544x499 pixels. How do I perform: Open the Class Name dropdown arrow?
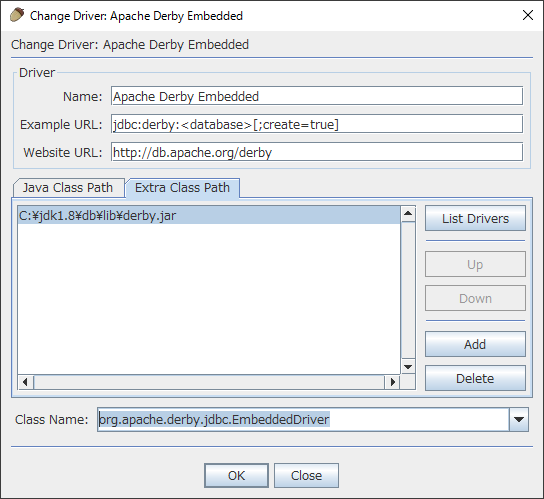click(x=519, y=420)
